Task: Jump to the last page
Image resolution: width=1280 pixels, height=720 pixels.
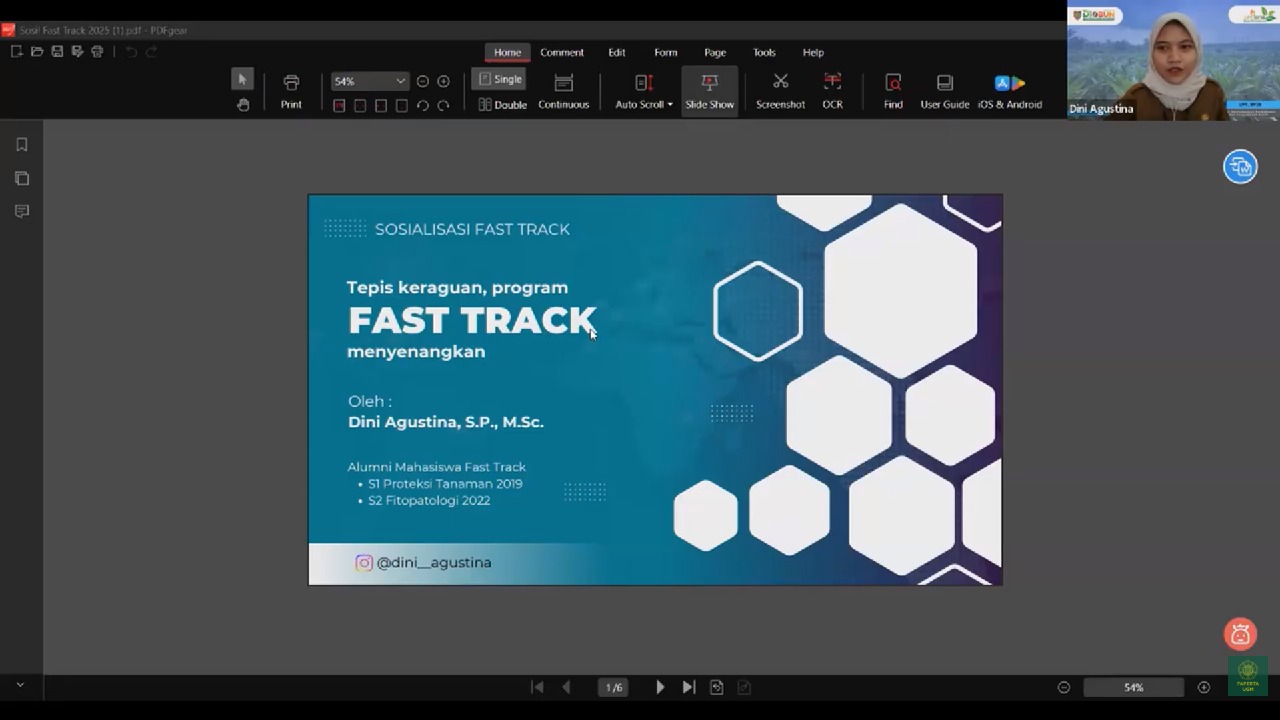Action: pyautogui.click(x=688, y=687)
